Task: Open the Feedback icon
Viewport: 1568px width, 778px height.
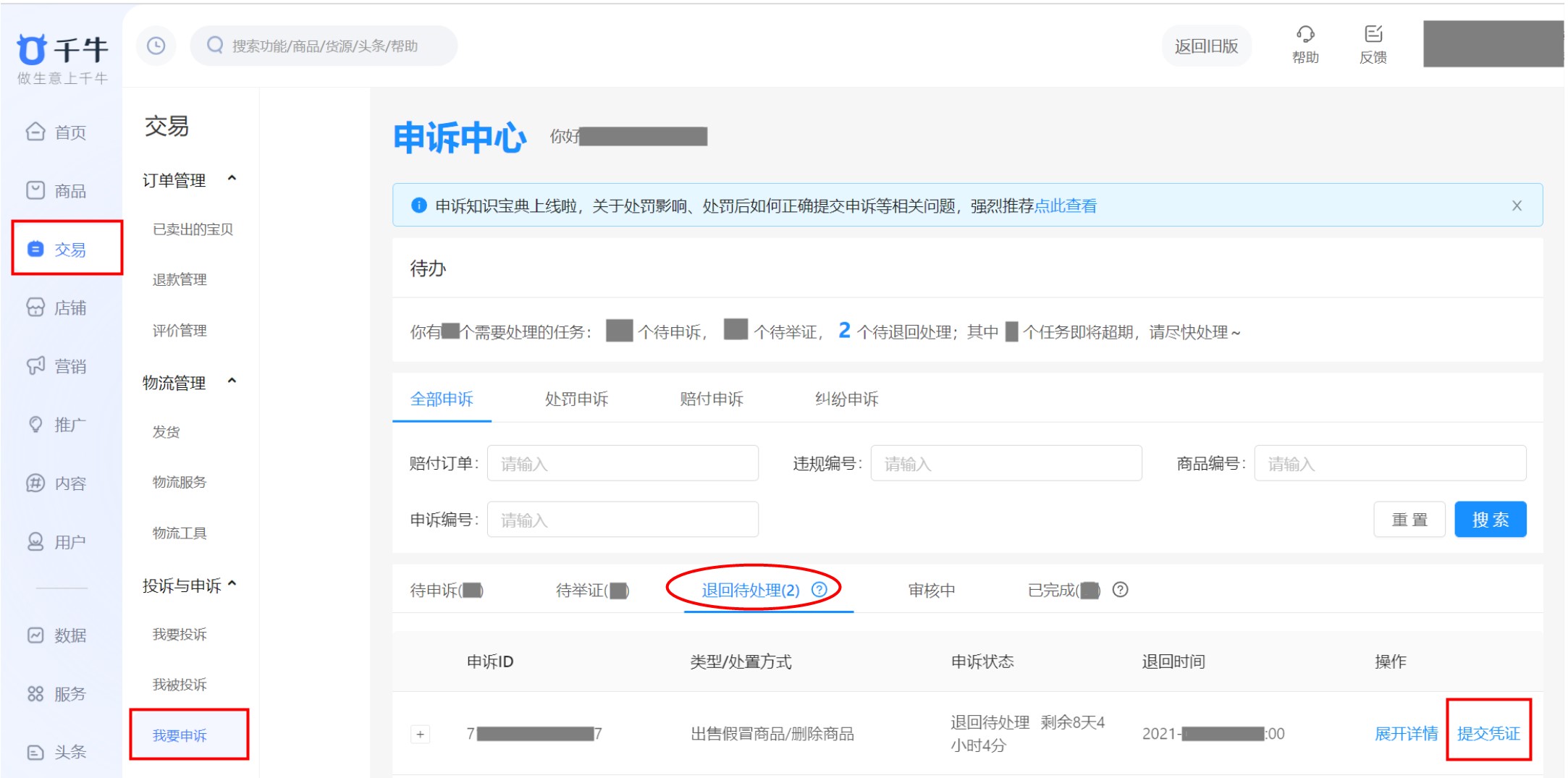Action: tap(1373, 35)
